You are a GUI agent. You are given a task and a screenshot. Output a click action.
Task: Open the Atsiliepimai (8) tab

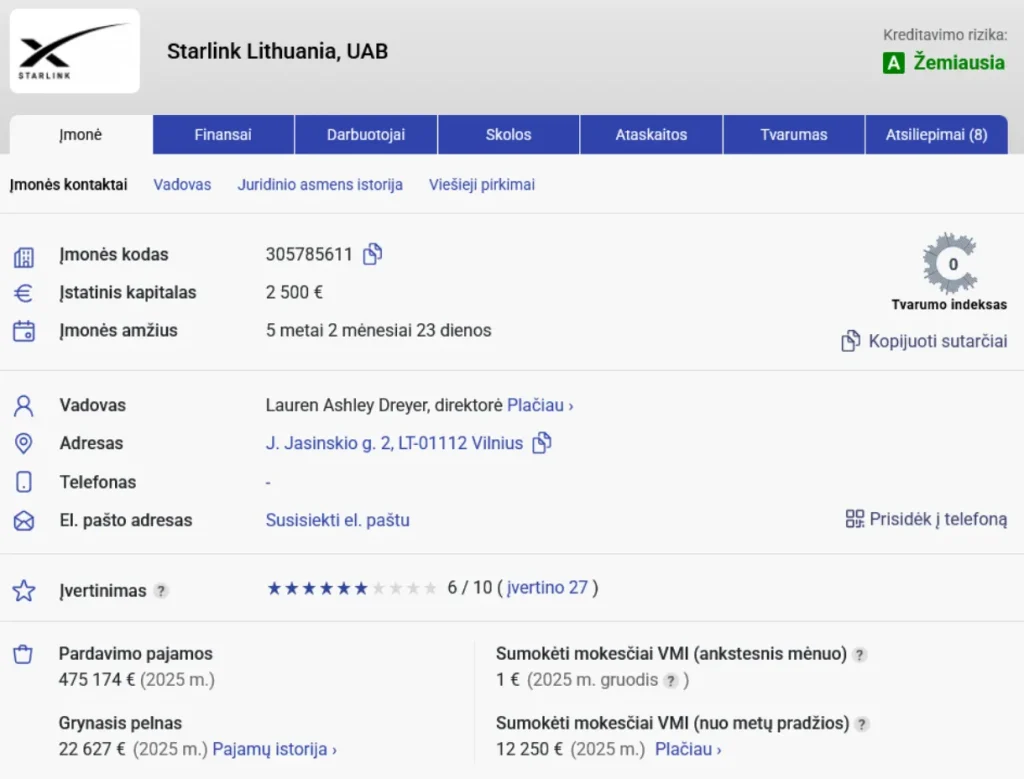click(936, 135)
